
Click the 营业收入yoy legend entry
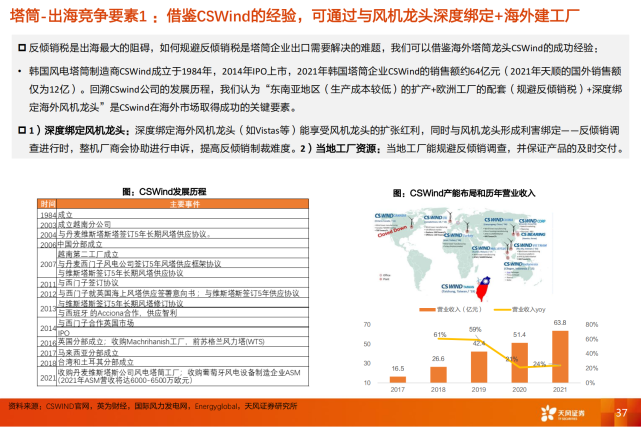[520, 309]
